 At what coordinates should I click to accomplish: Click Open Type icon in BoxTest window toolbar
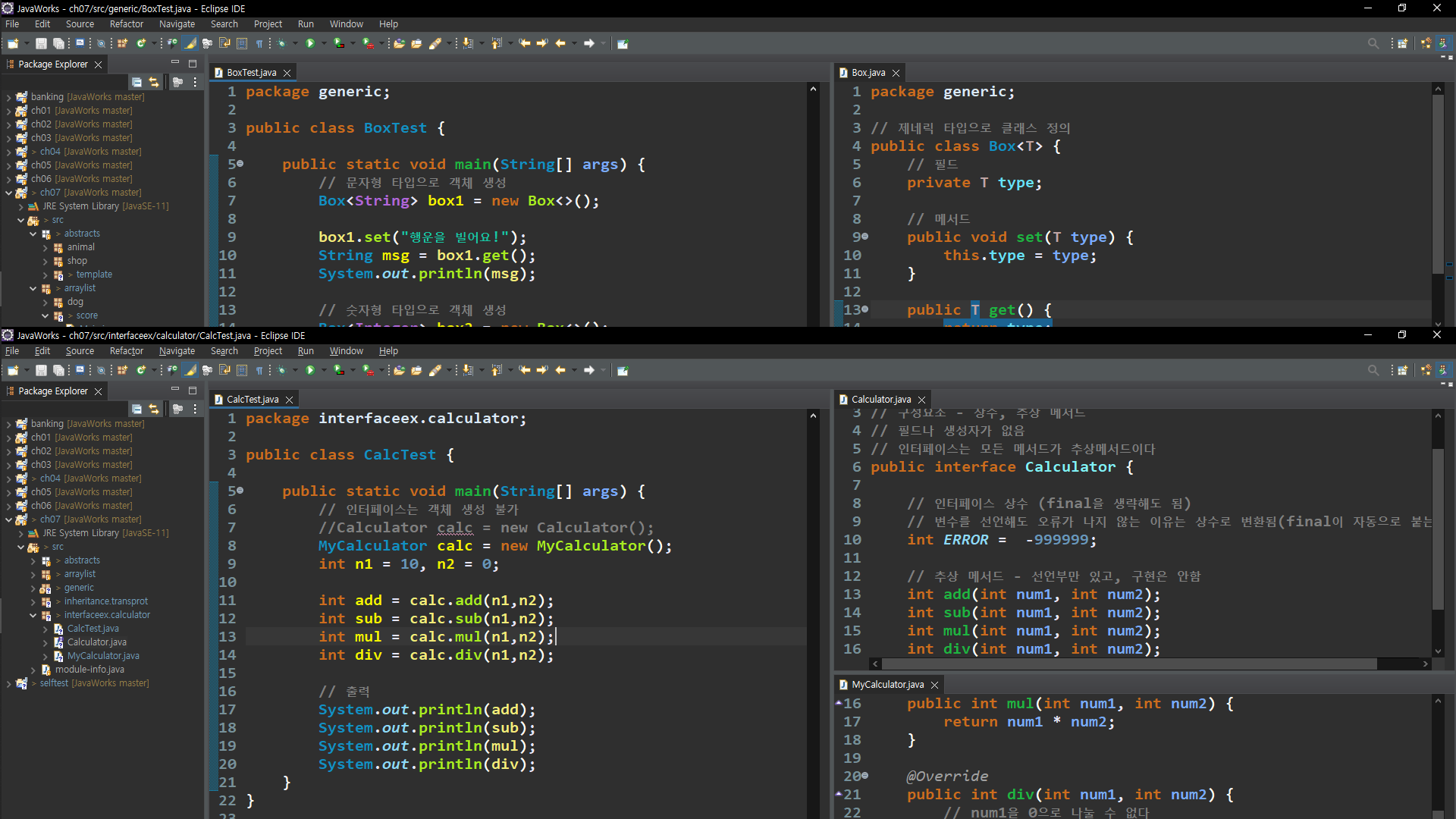(399, 44)
